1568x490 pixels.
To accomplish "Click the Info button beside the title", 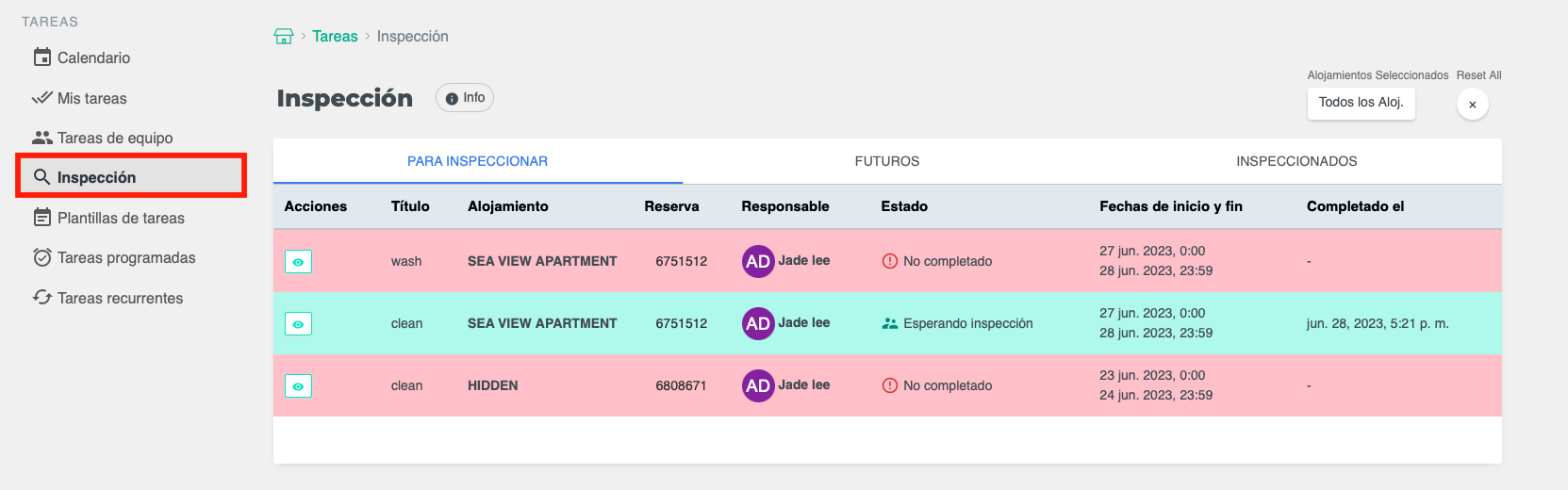I will pos(465,98).
